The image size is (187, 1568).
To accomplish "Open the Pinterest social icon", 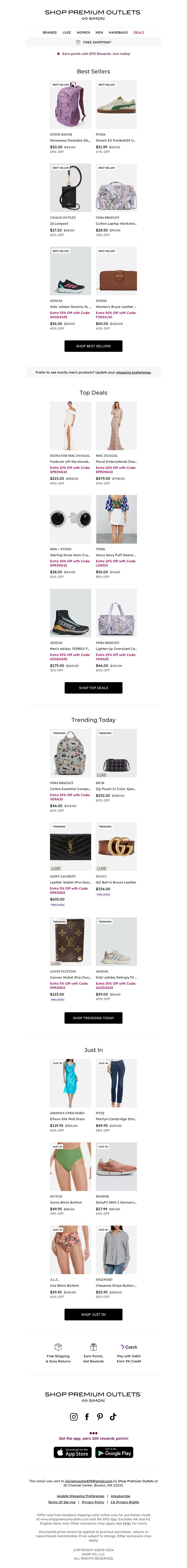I will click(100, 1416).
